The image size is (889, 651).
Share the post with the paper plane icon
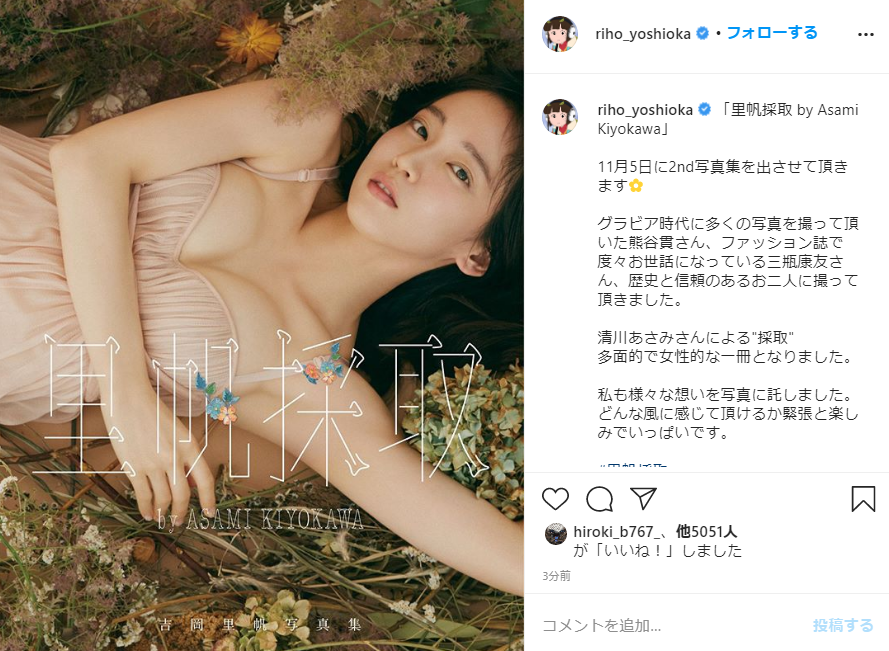click(x=644, y=498)
